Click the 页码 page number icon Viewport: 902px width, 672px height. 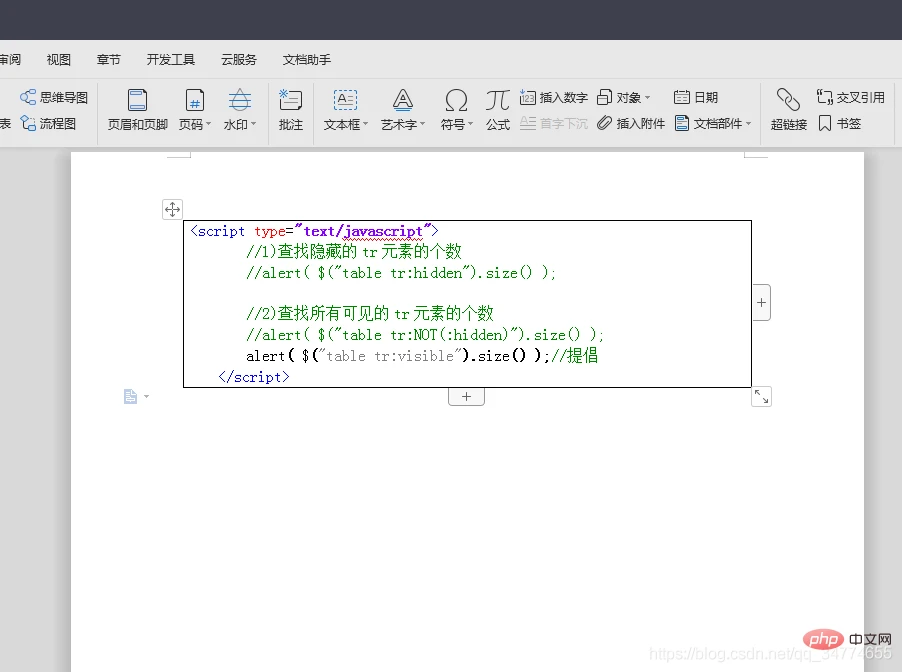click(194, 100)
